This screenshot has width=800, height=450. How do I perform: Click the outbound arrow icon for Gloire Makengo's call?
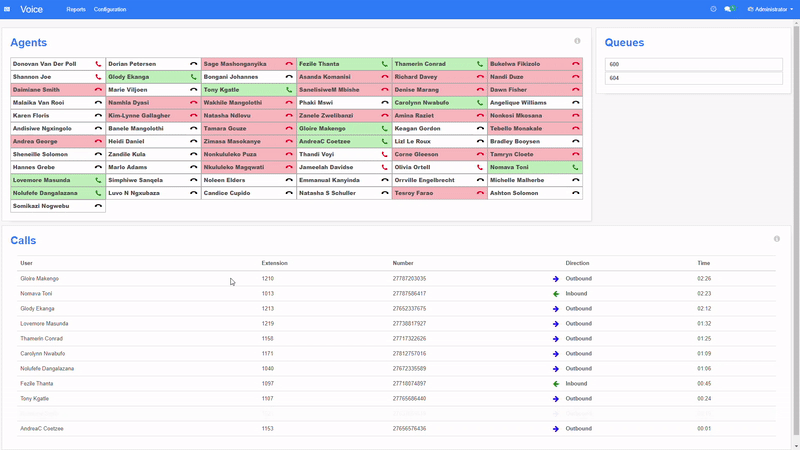[556, 279]
